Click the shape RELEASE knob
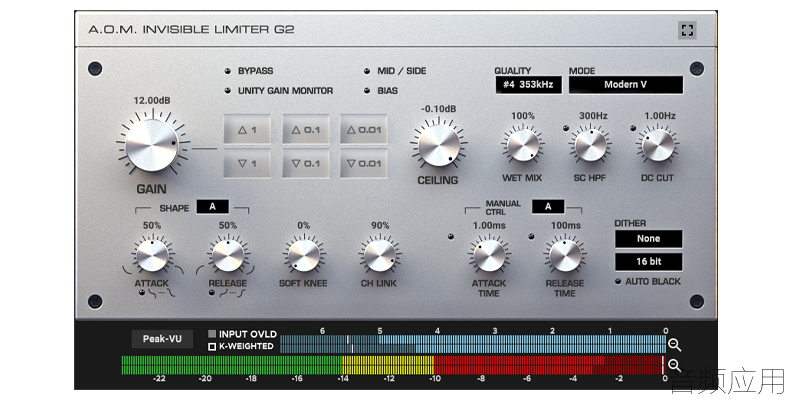This screenshot has height=400, width=792. [x=228, y=256]
